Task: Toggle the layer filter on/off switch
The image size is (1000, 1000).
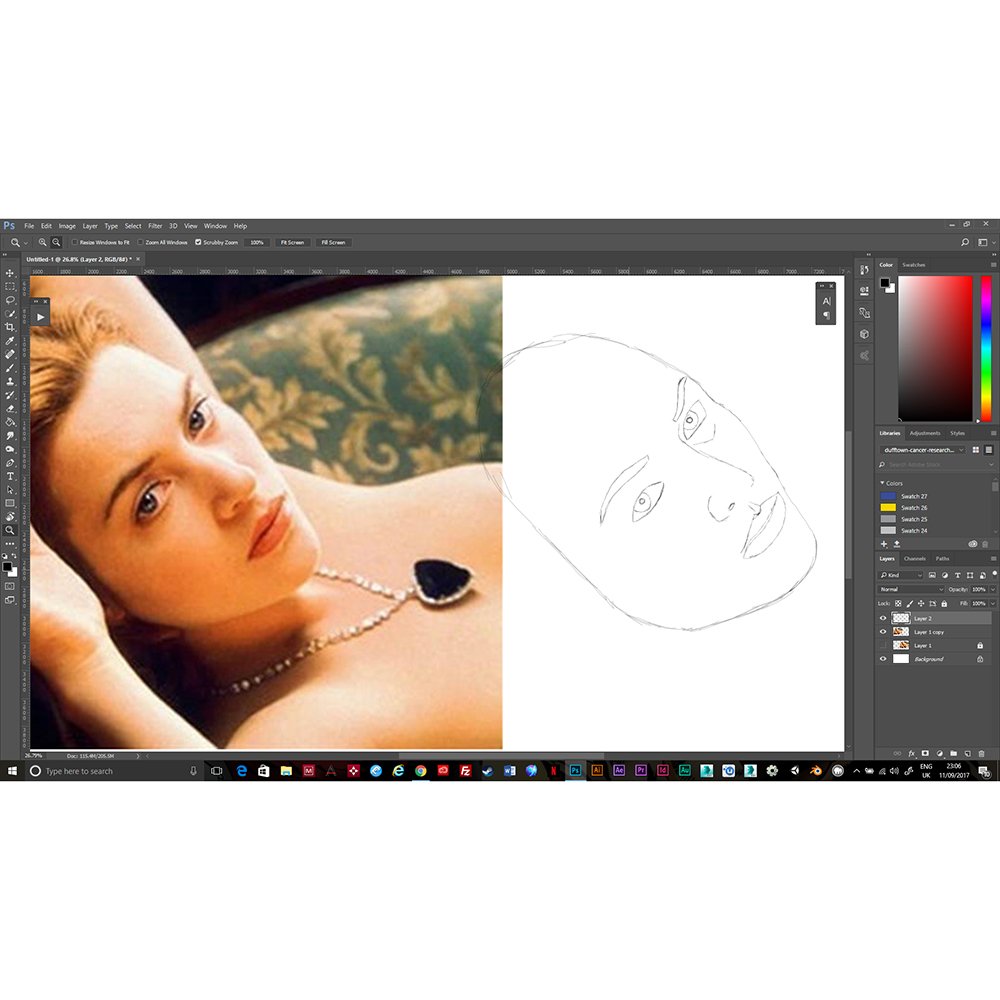Action: (x=994, y=574)
